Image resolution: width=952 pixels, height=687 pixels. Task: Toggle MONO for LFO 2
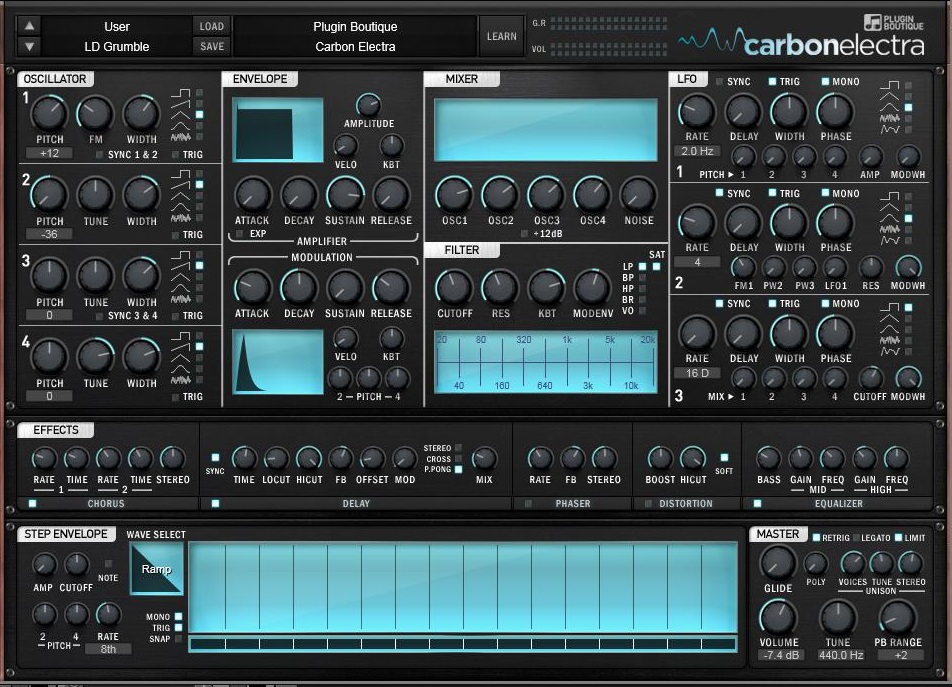pyautogui.click(x=825, y=193)
